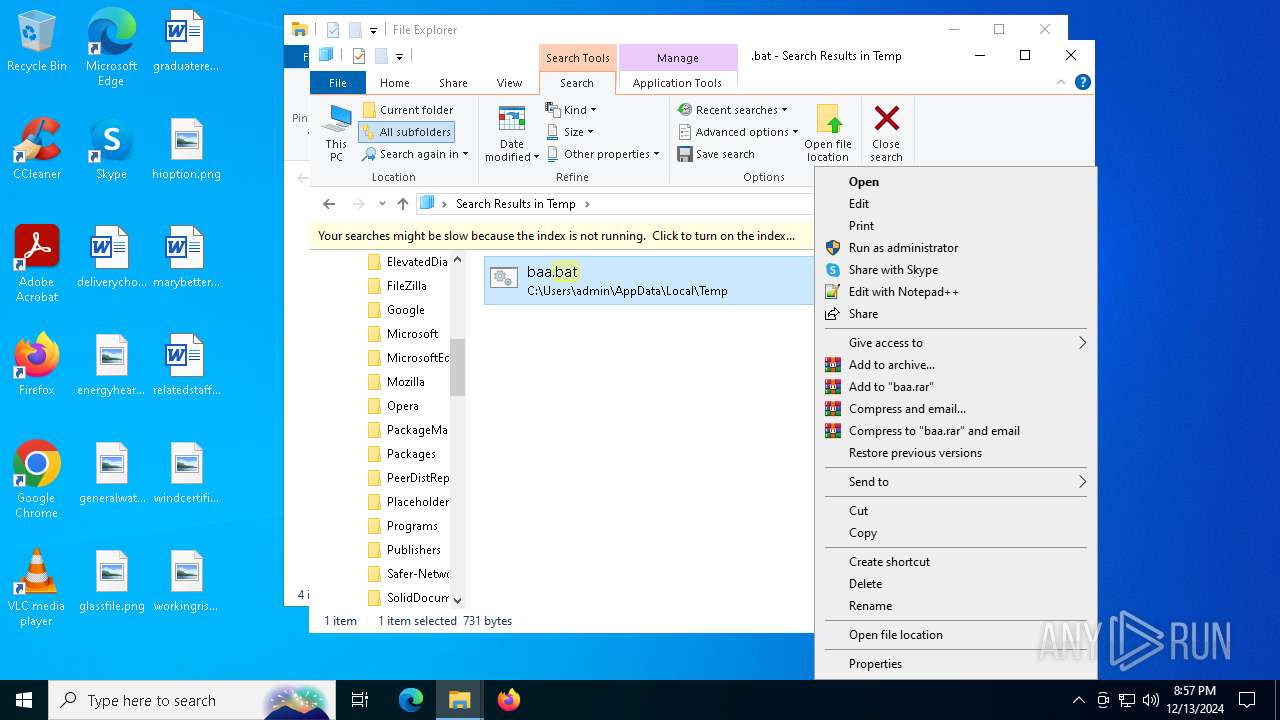This screenshot has width=1280, height=720.
Task: Select FileZilla folder in tree
Action: [406, 286]
